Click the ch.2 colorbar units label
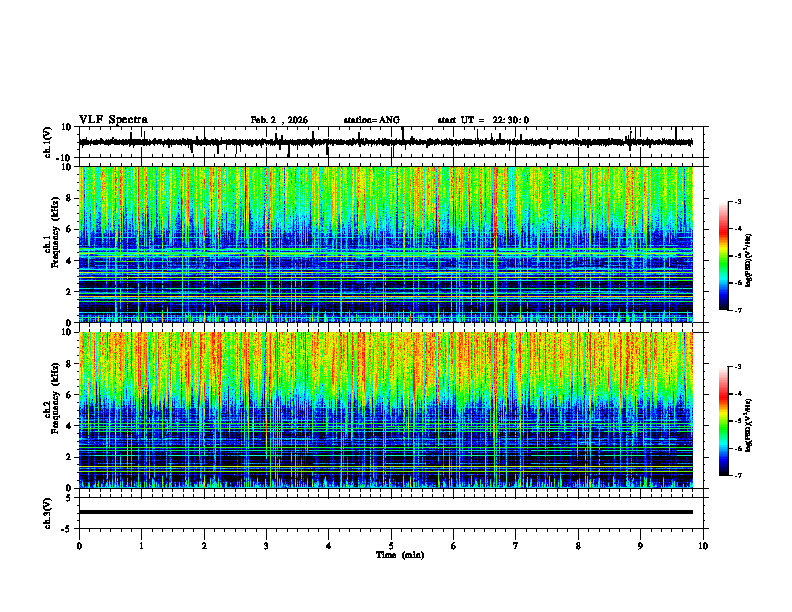 (x=749, y=425)
